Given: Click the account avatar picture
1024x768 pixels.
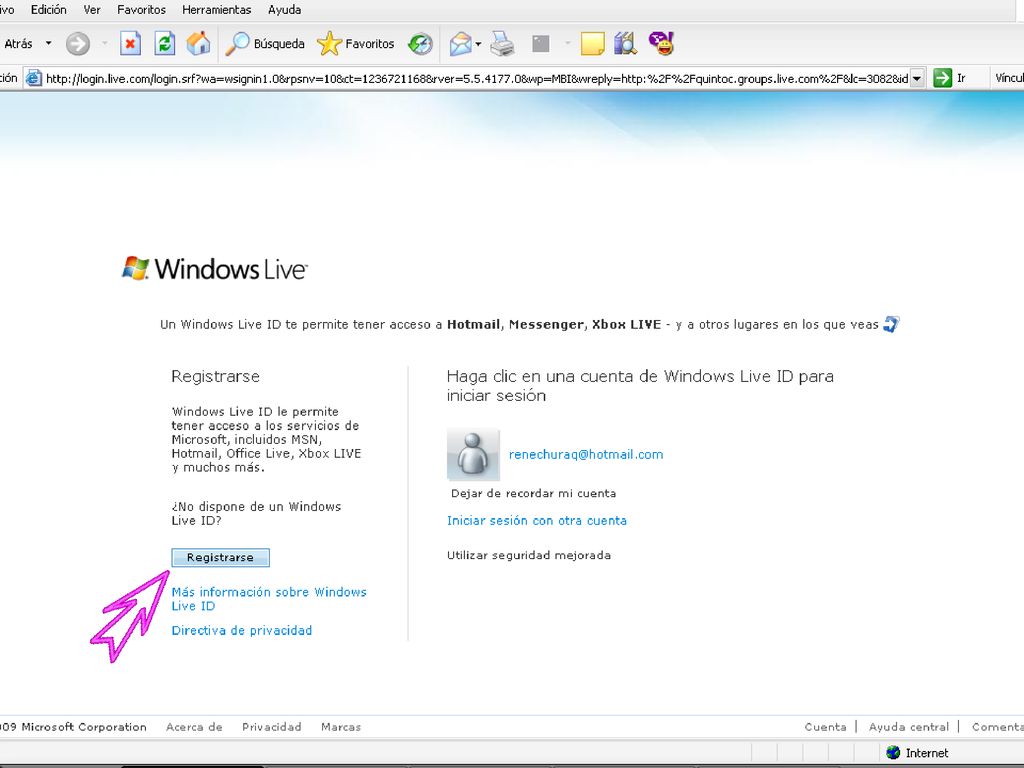Looking at the screenshot, I should 473,455.
